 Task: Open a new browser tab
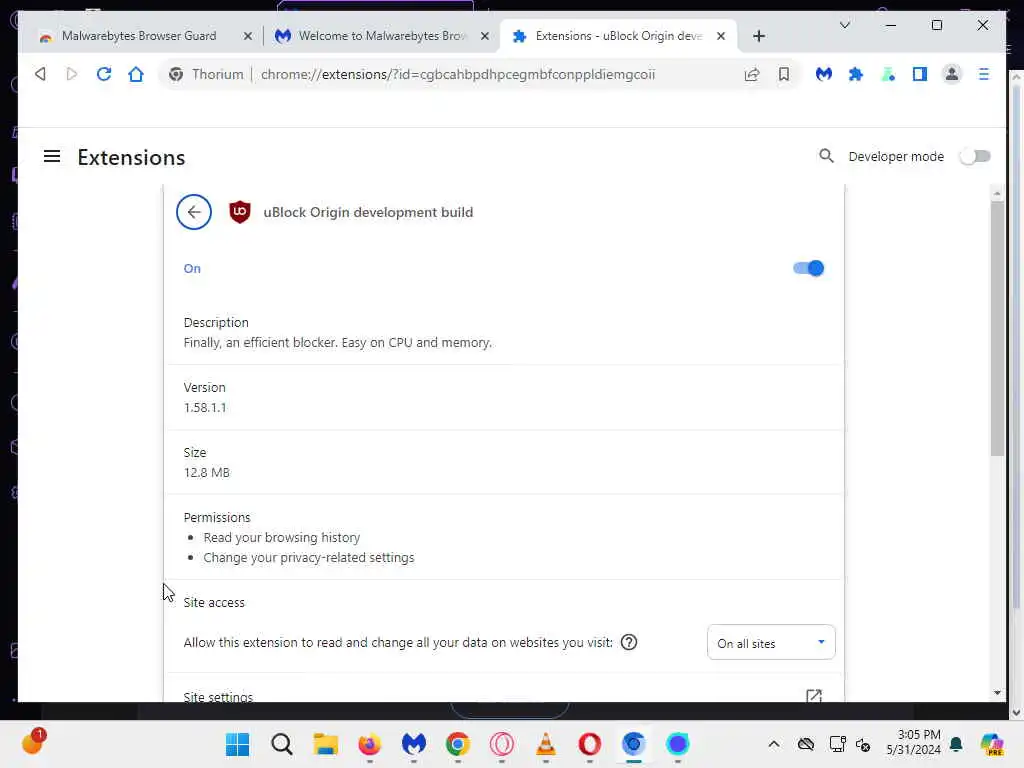[x=759, y=37]
